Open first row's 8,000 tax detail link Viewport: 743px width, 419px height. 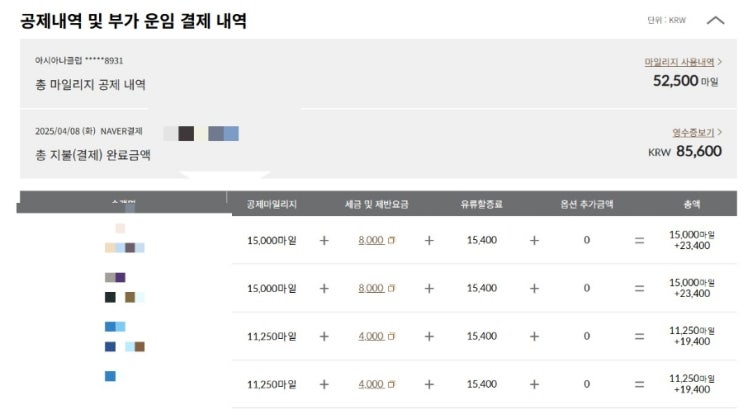click(370, 240)
